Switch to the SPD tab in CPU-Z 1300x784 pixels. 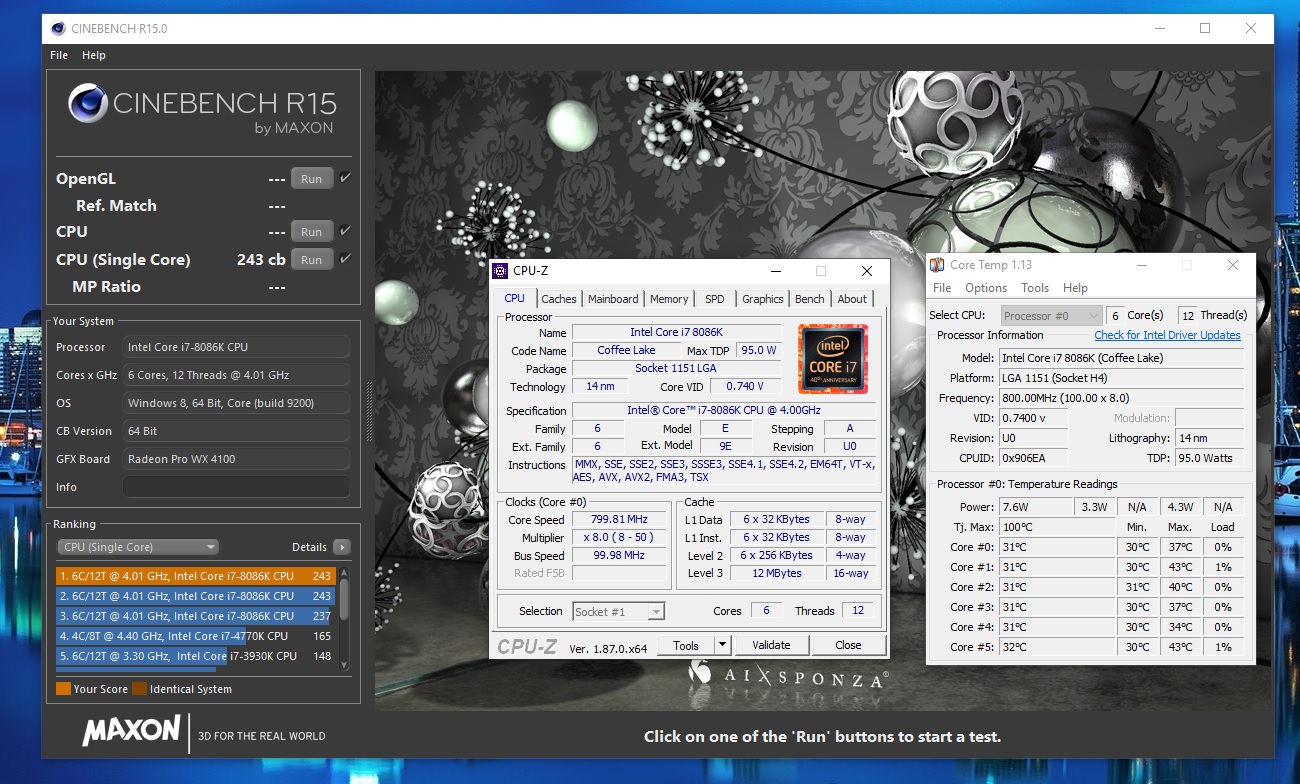(715, 299)
